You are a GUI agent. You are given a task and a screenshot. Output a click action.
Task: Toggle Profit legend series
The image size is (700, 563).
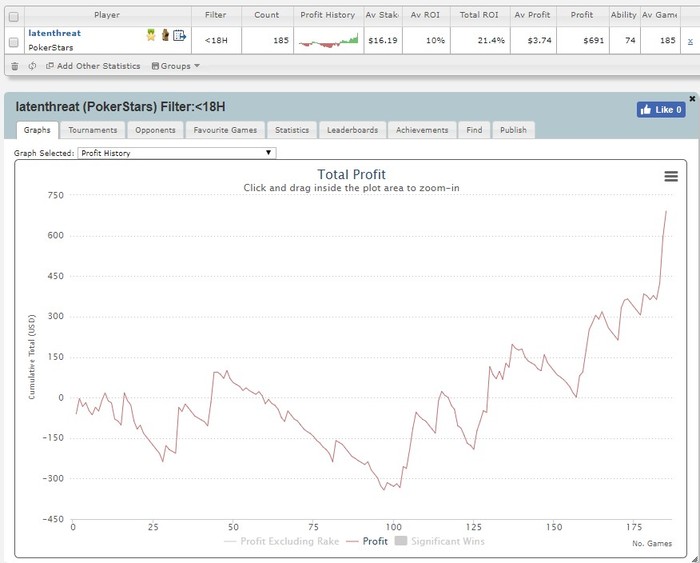pos(367,541)
